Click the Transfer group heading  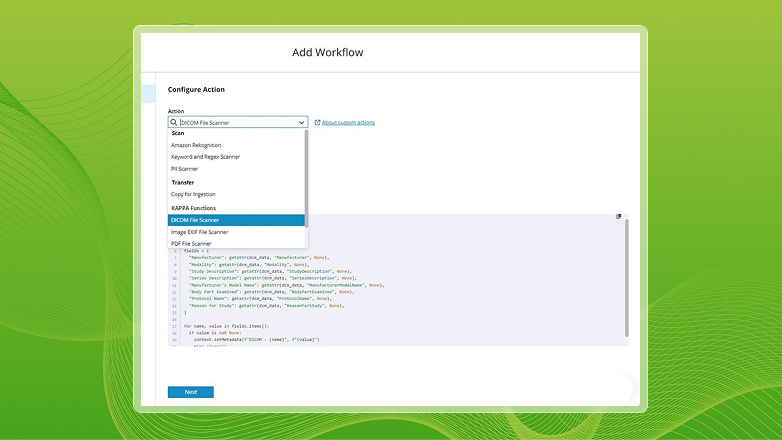pyautogui.click(x=183, y=183)
